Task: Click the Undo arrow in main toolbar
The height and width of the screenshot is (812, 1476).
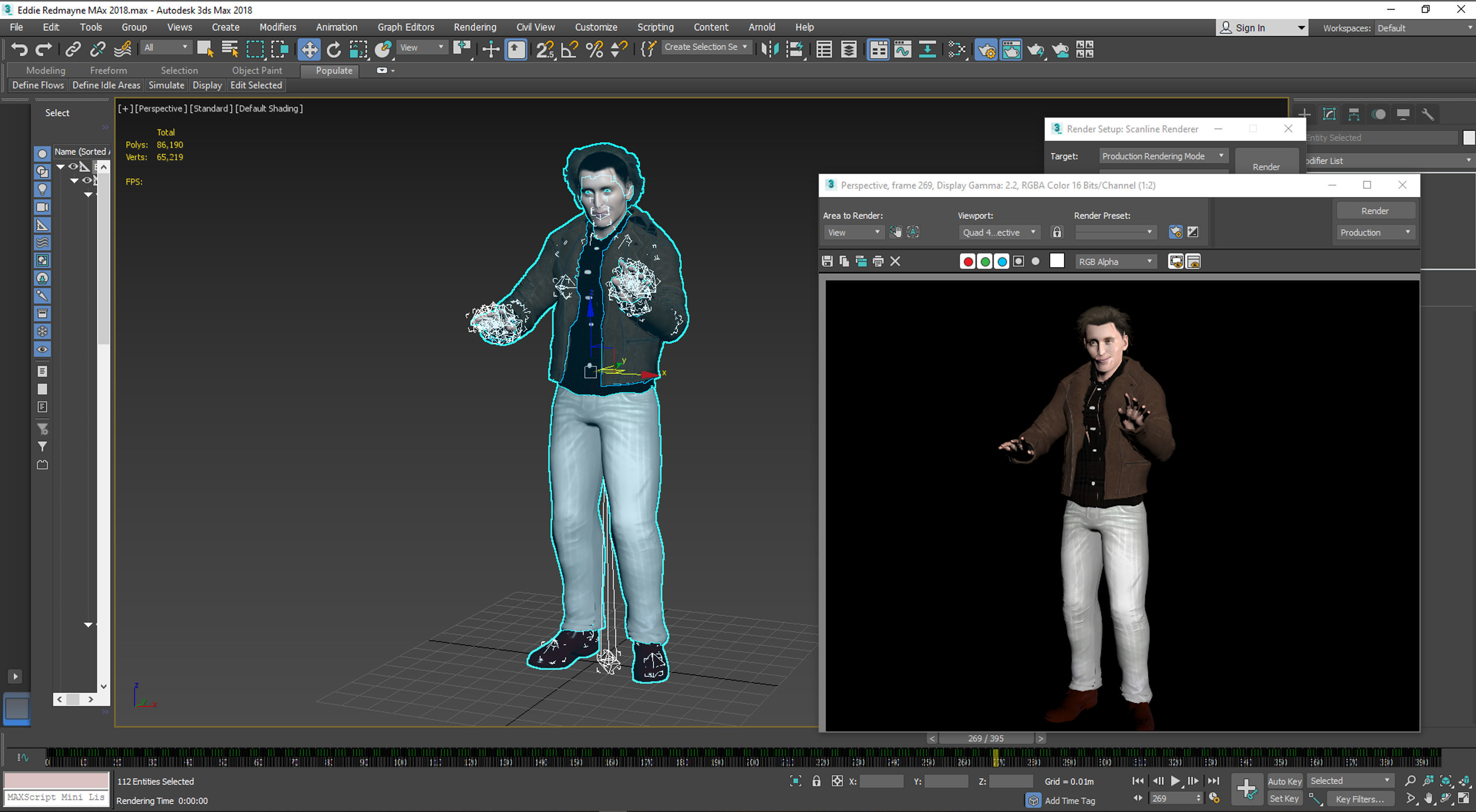Action: (x=20, y=50)
